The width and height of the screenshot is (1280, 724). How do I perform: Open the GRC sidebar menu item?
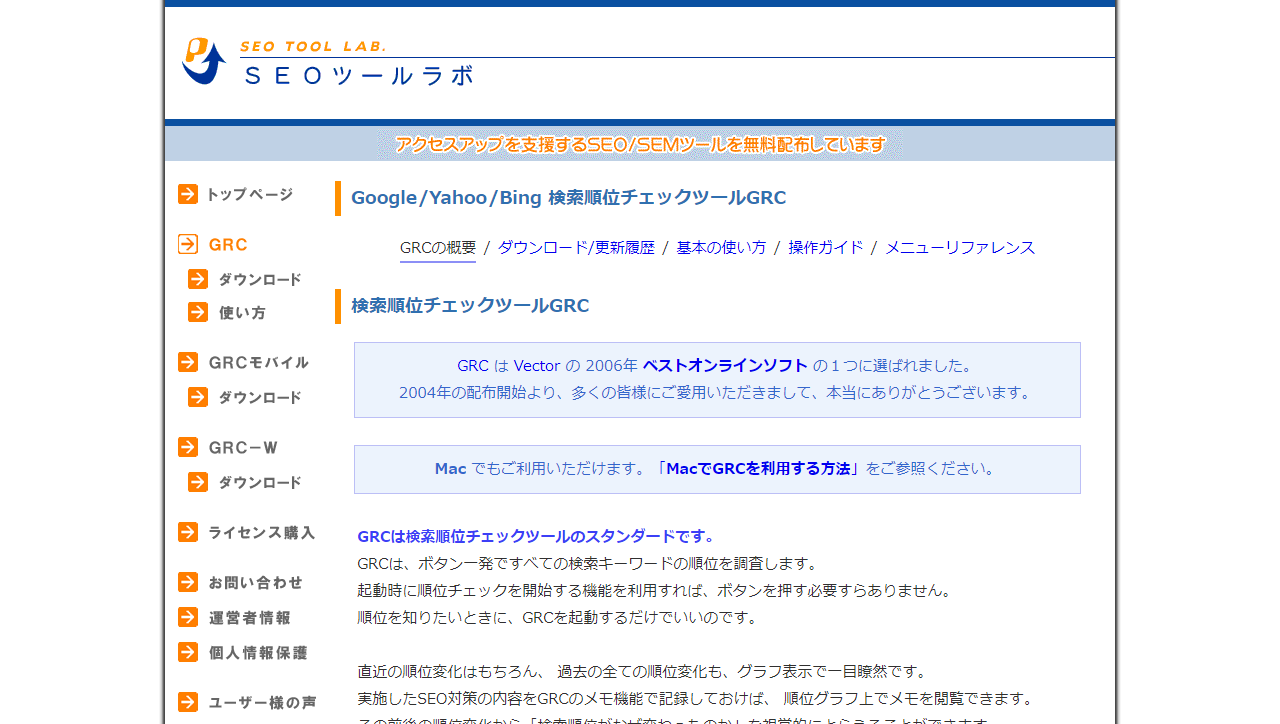(228, 245)
